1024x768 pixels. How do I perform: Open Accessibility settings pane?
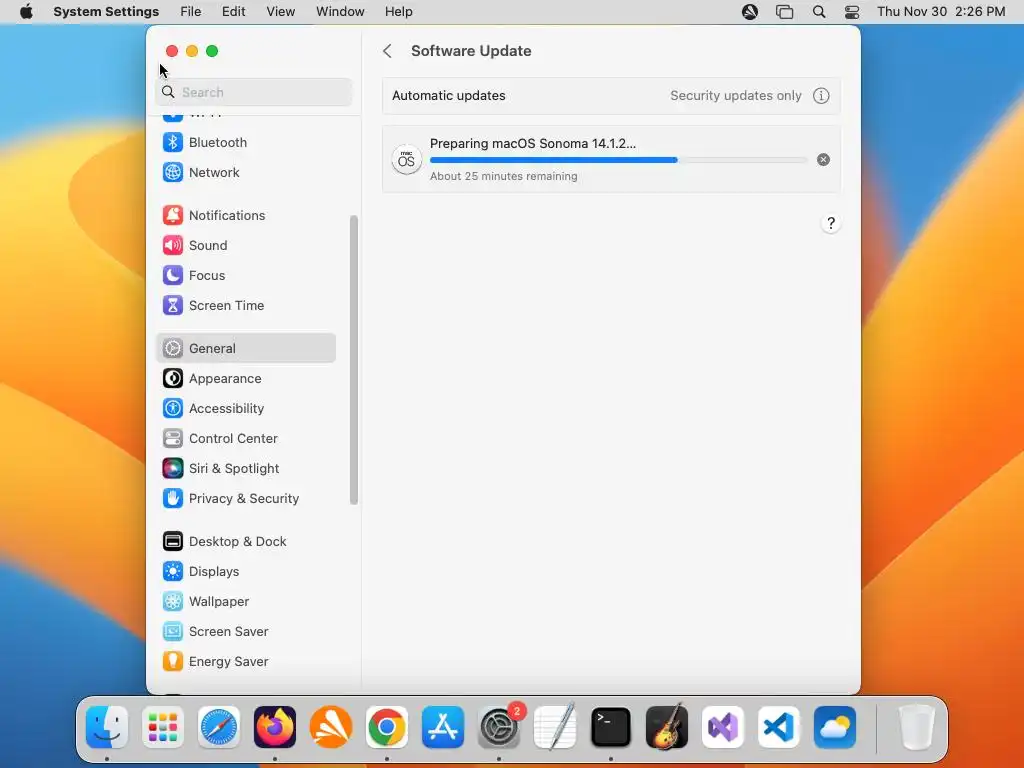(x=246, y=408)
